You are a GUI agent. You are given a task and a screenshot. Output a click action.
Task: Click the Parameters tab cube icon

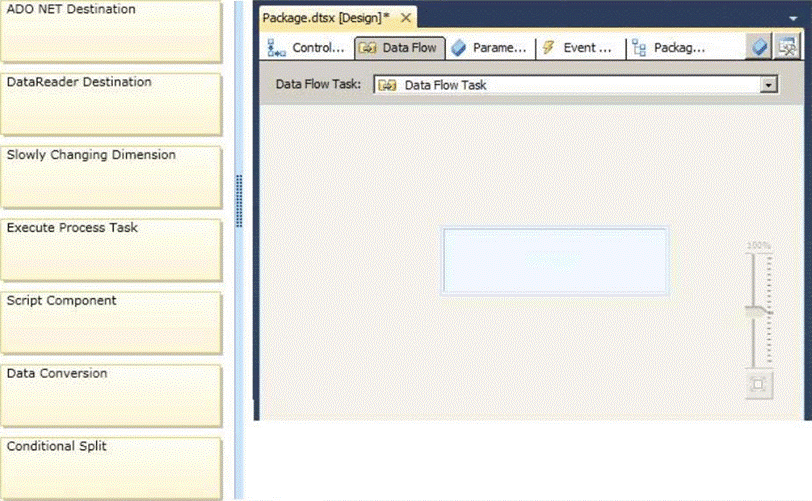[458, 48]
